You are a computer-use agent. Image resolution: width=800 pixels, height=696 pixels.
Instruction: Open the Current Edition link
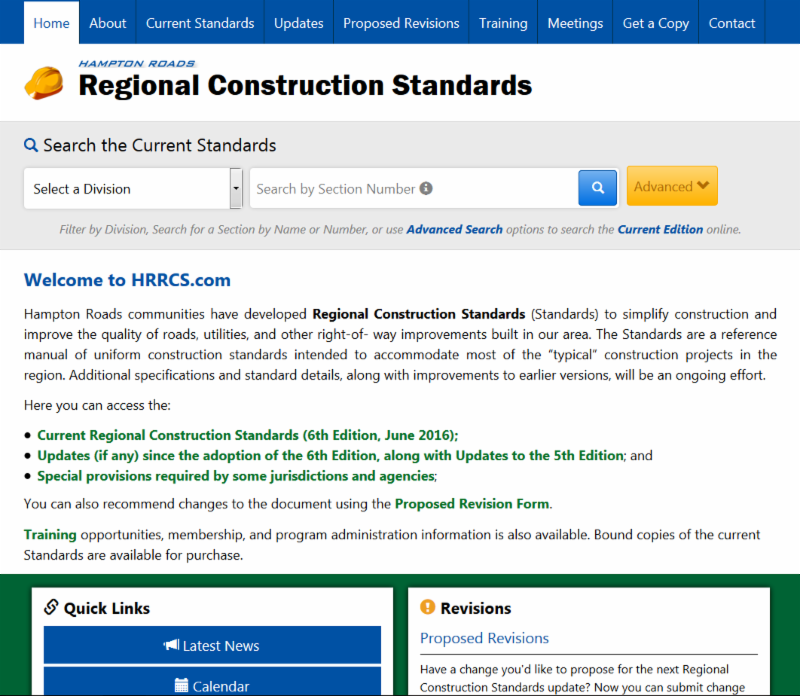pos(660,229)
